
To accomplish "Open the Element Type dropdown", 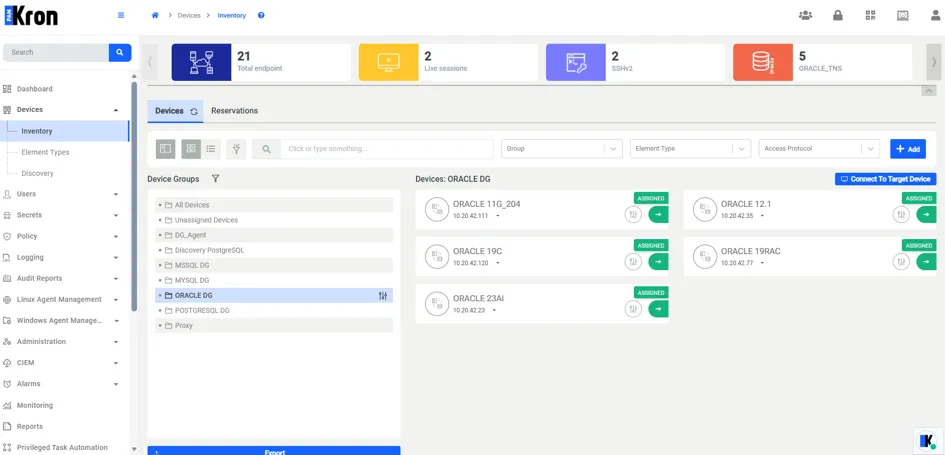I will pos(691,149).
